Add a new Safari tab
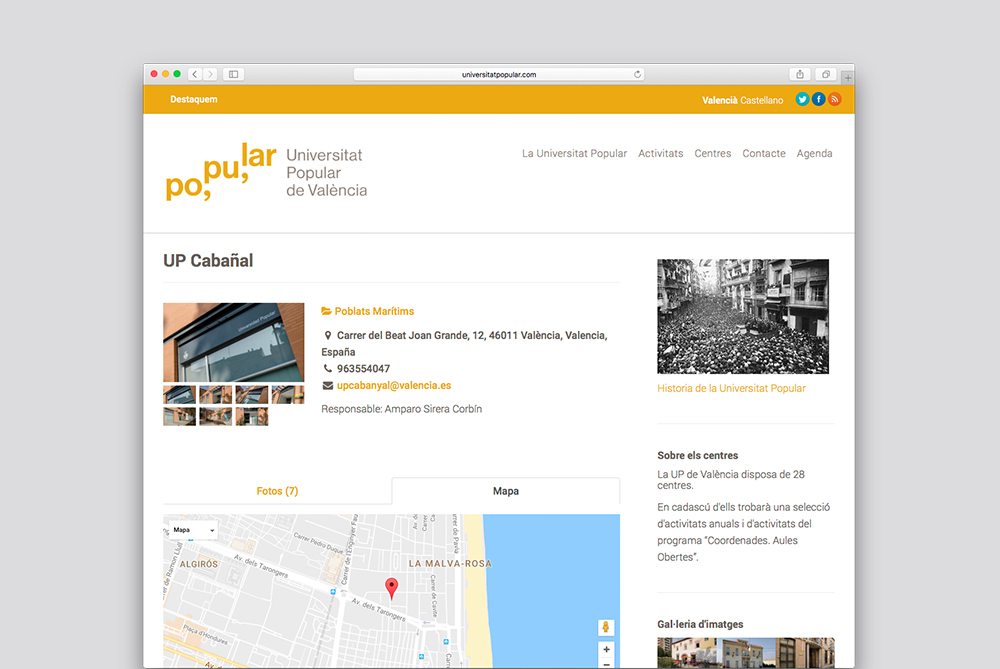The width and height of the screenshot is (1000, 669). tap(848, 78)
